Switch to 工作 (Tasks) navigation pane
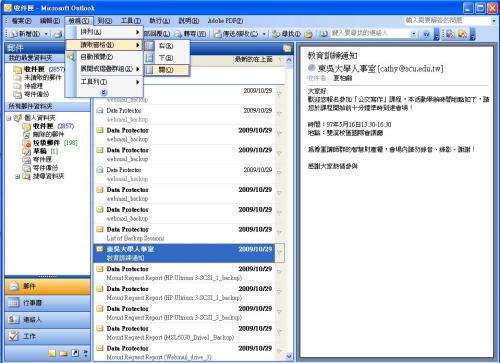The height and width of the screenshot is (363, 500). click(x=47, y=336)
